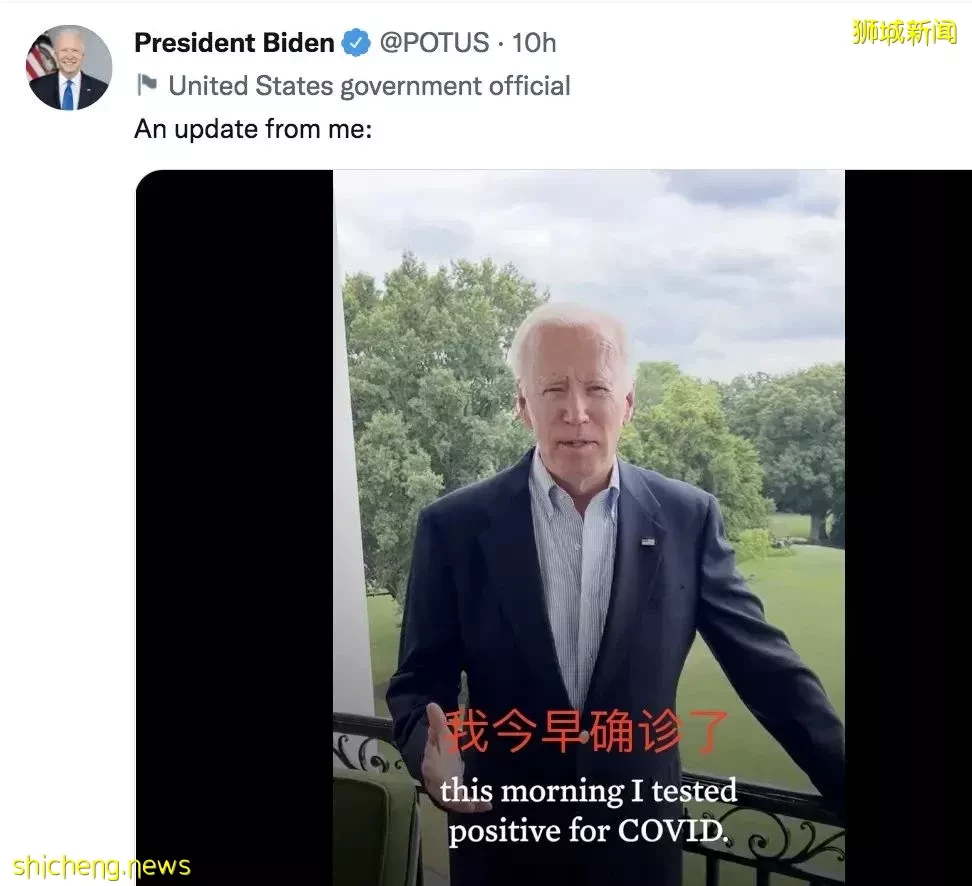Viewport: 972px width, 886px height.
Task: Click the 10h timestamp
Action: [534, 43]
